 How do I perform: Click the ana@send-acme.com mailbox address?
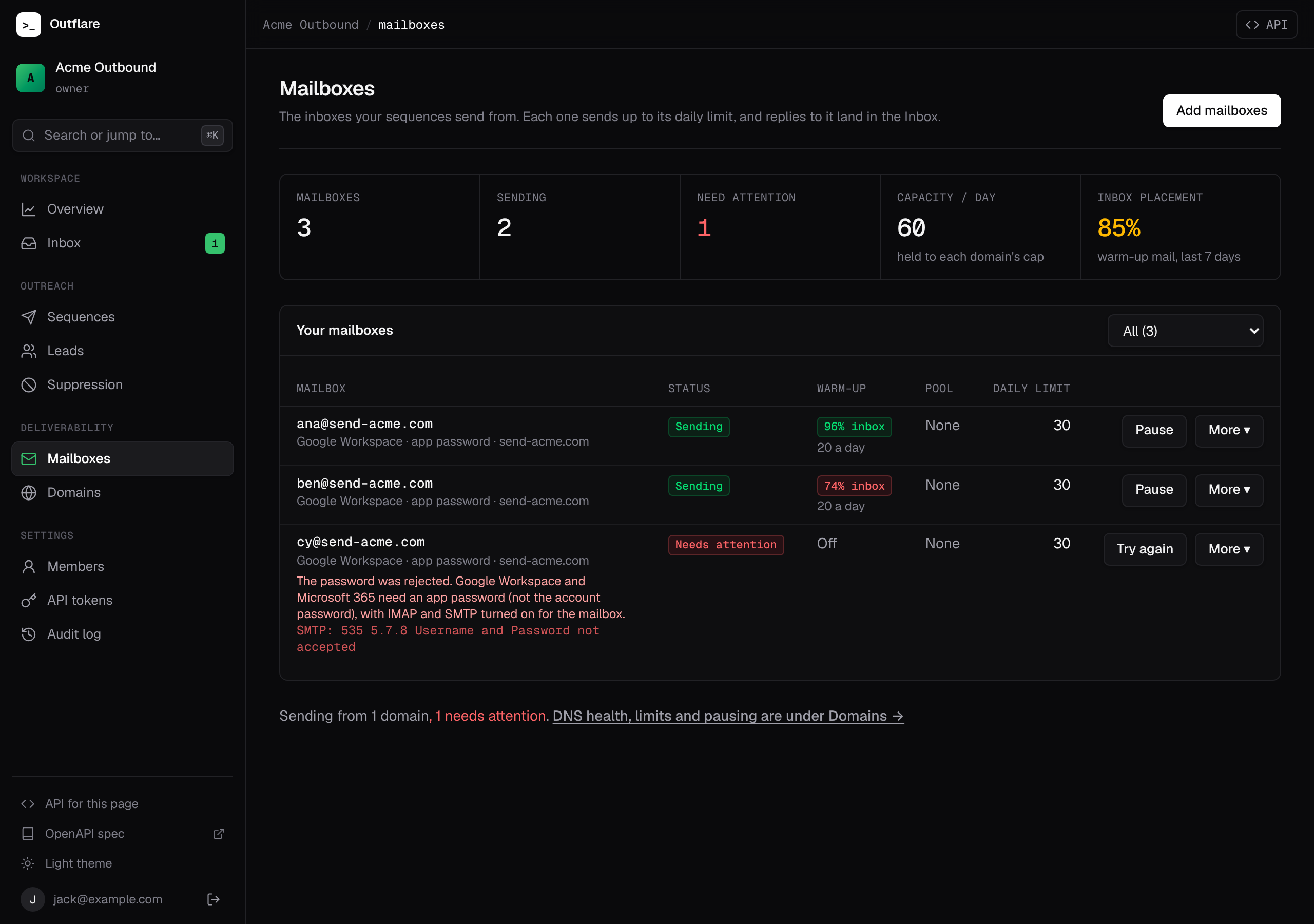(x=364, y=424)
